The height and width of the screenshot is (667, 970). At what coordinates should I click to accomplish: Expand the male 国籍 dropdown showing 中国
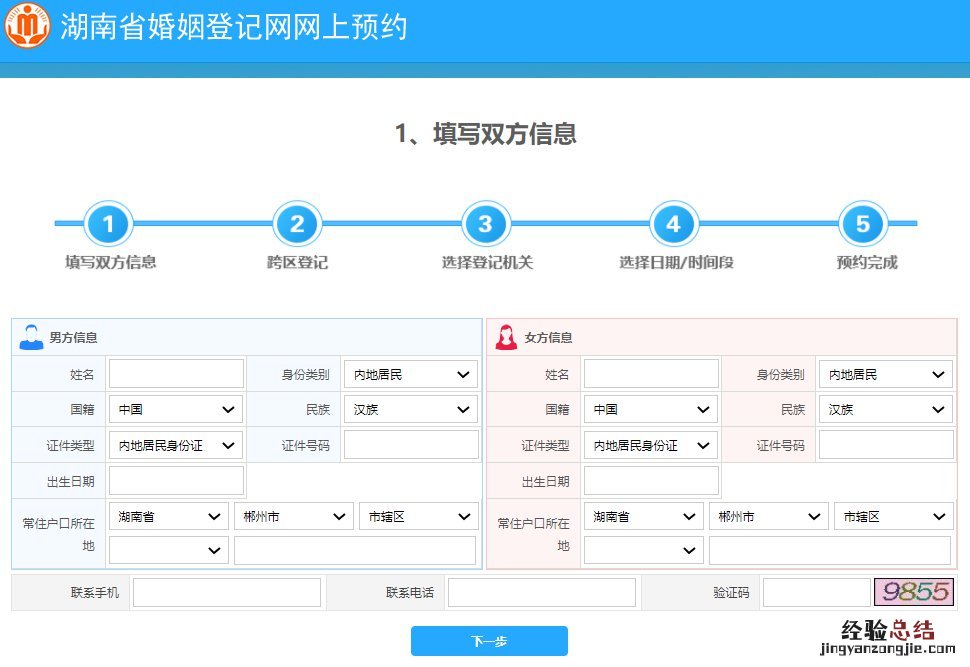(176, 409)
